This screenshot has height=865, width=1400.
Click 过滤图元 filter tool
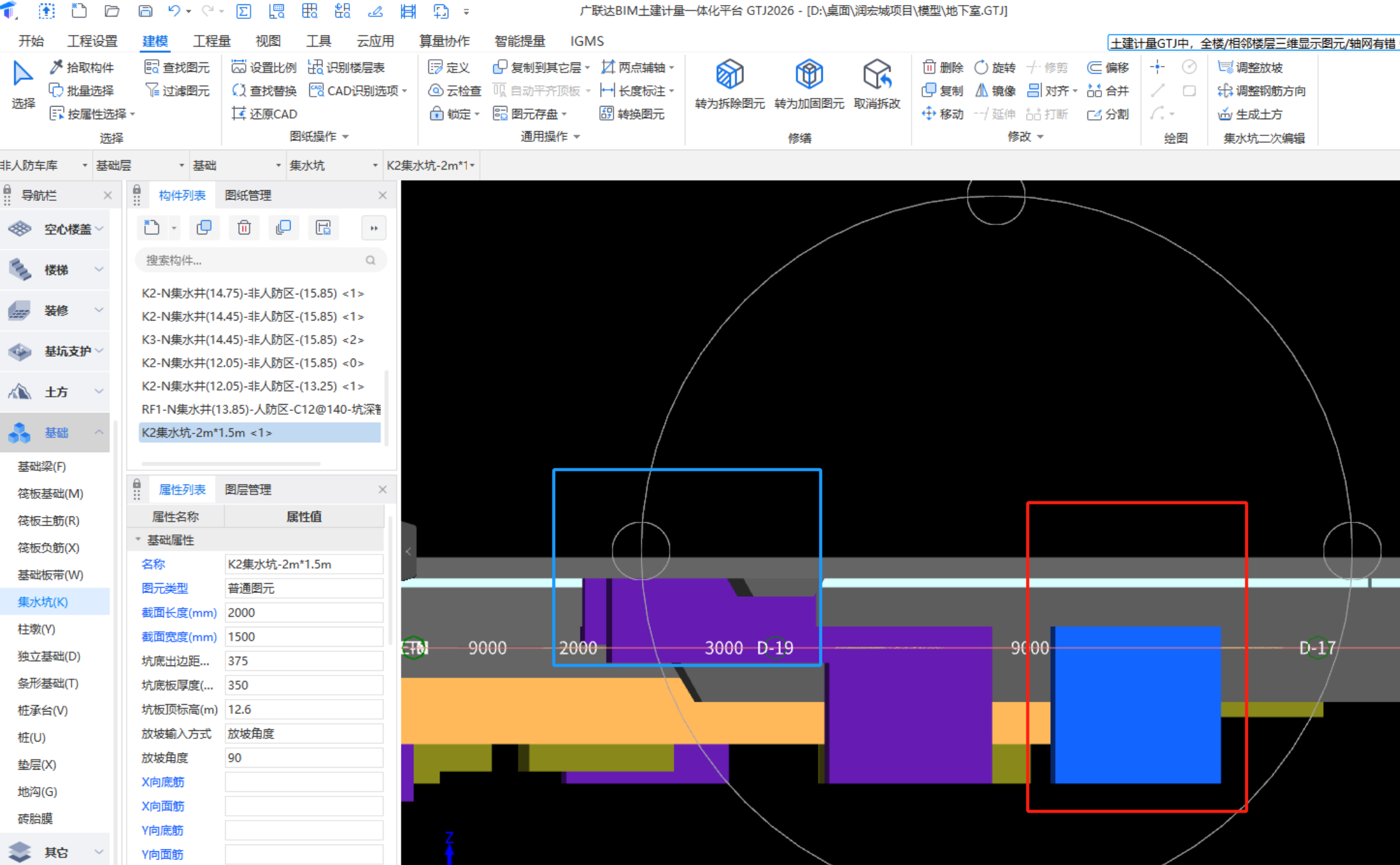[177, 91]
